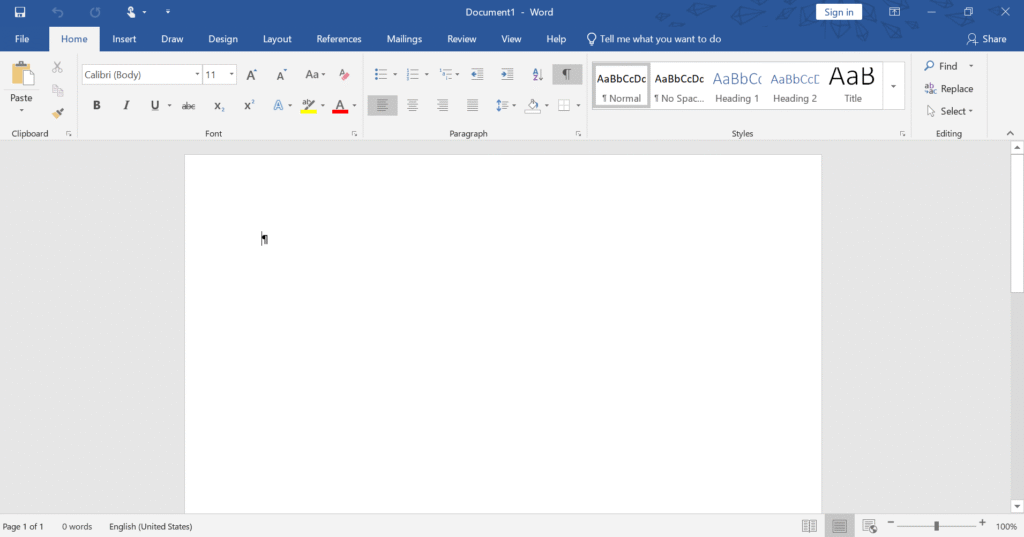The width and height of the screenshot is (1024, 537).
Task: Click the 100% zoom level
Action: 1006,526
